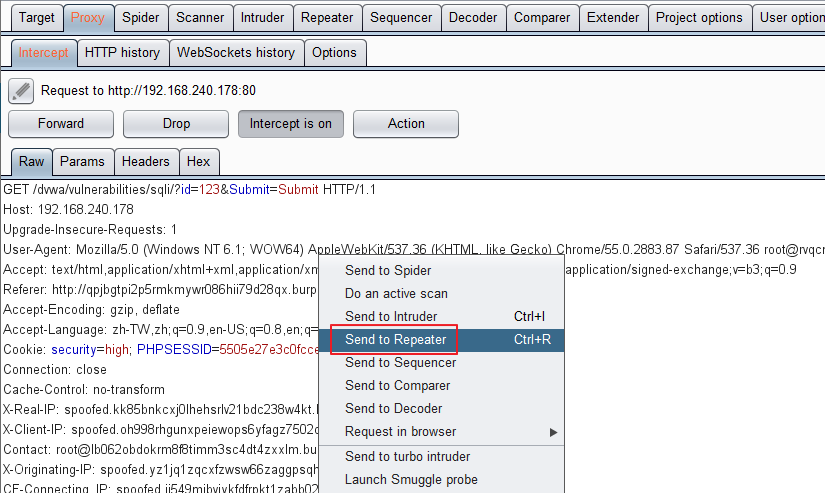The height and width of the screenshot is (493, 825).
Task: Open the Action button menu
Action: [x=406, y=124]
